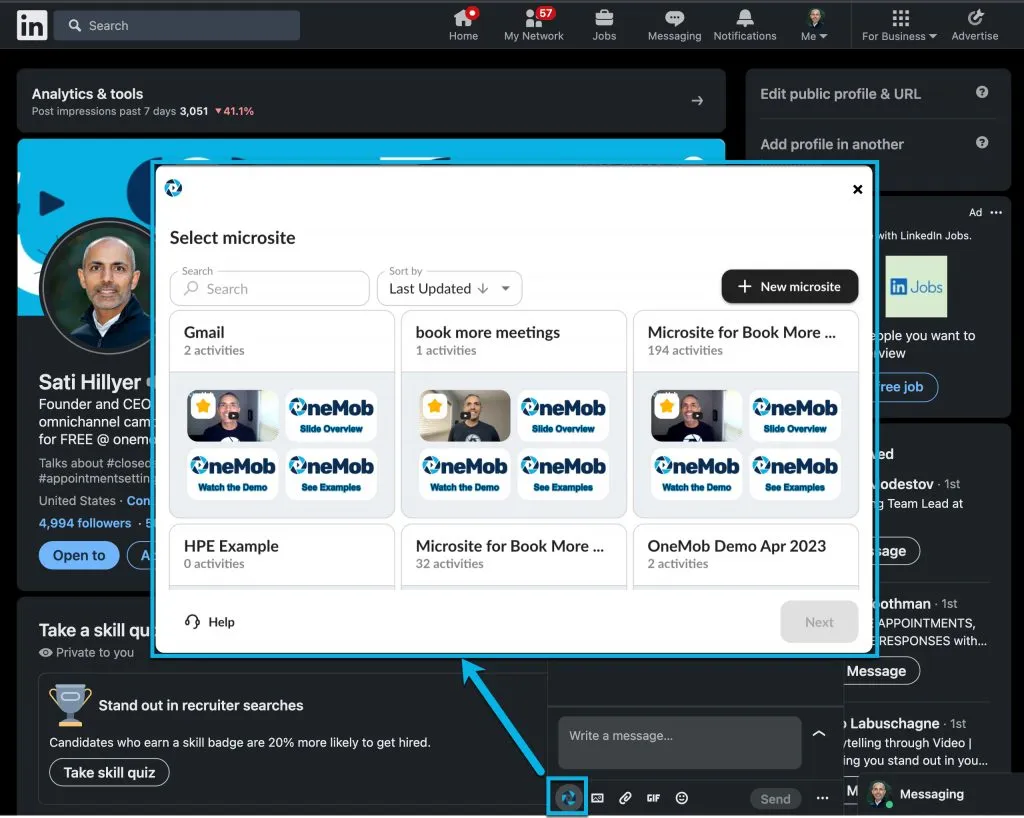Click Watch the Demo tile in Gmail card

tap(232, 474)
